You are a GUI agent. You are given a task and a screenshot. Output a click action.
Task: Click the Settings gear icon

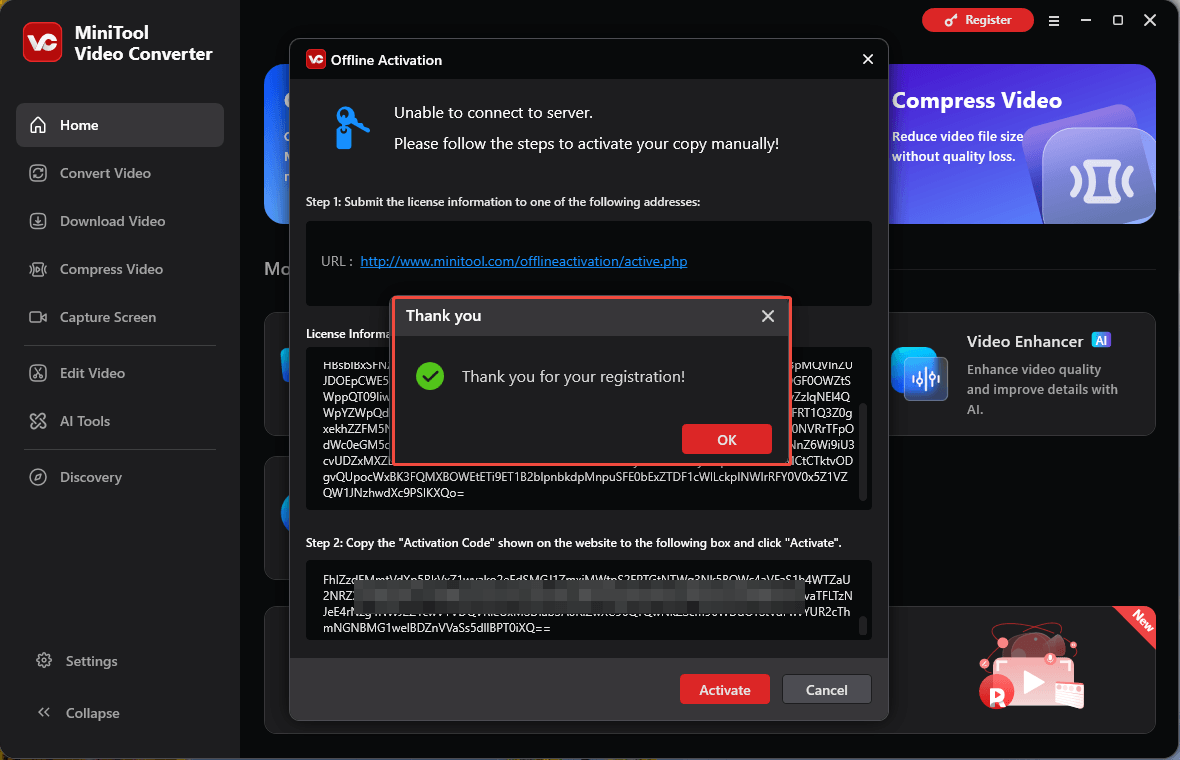pos(44,660)
